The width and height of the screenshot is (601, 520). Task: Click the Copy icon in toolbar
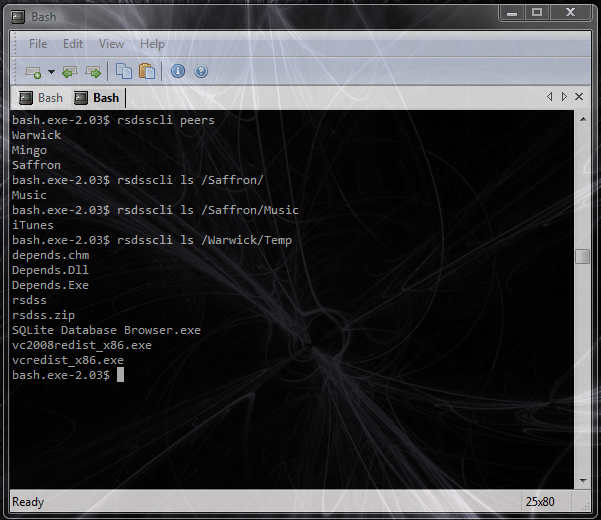(124, 71)
